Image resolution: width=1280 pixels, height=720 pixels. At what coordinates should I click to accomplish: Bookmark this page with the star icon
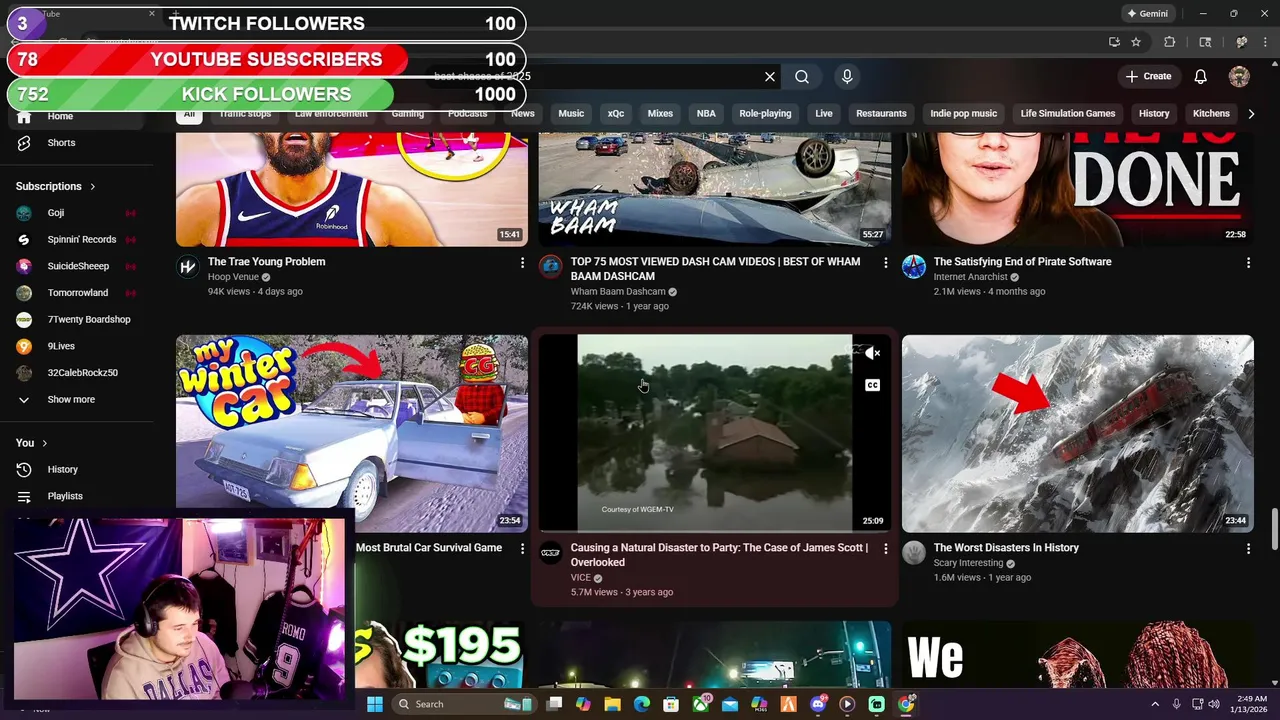click(1136, 42)
